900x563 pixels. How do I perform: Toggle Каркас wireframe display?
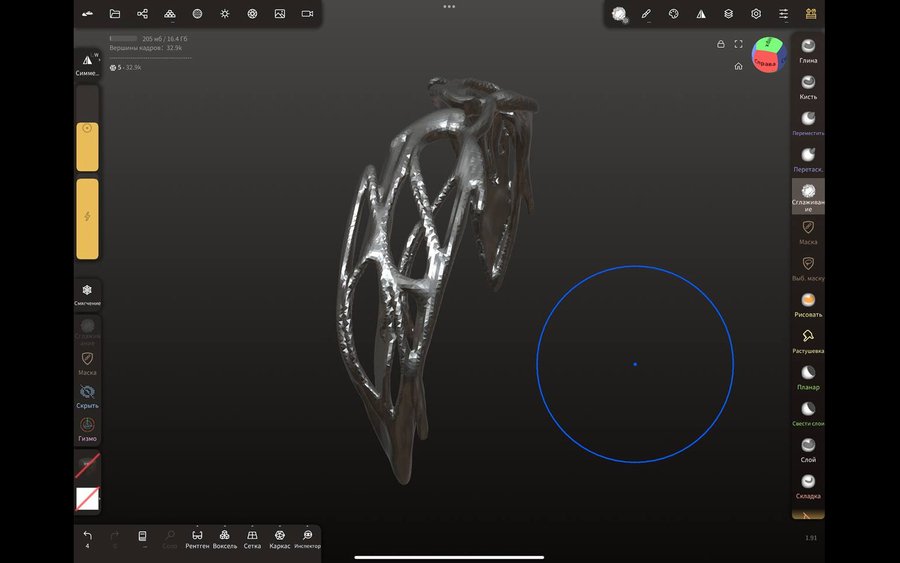(280, 539)
